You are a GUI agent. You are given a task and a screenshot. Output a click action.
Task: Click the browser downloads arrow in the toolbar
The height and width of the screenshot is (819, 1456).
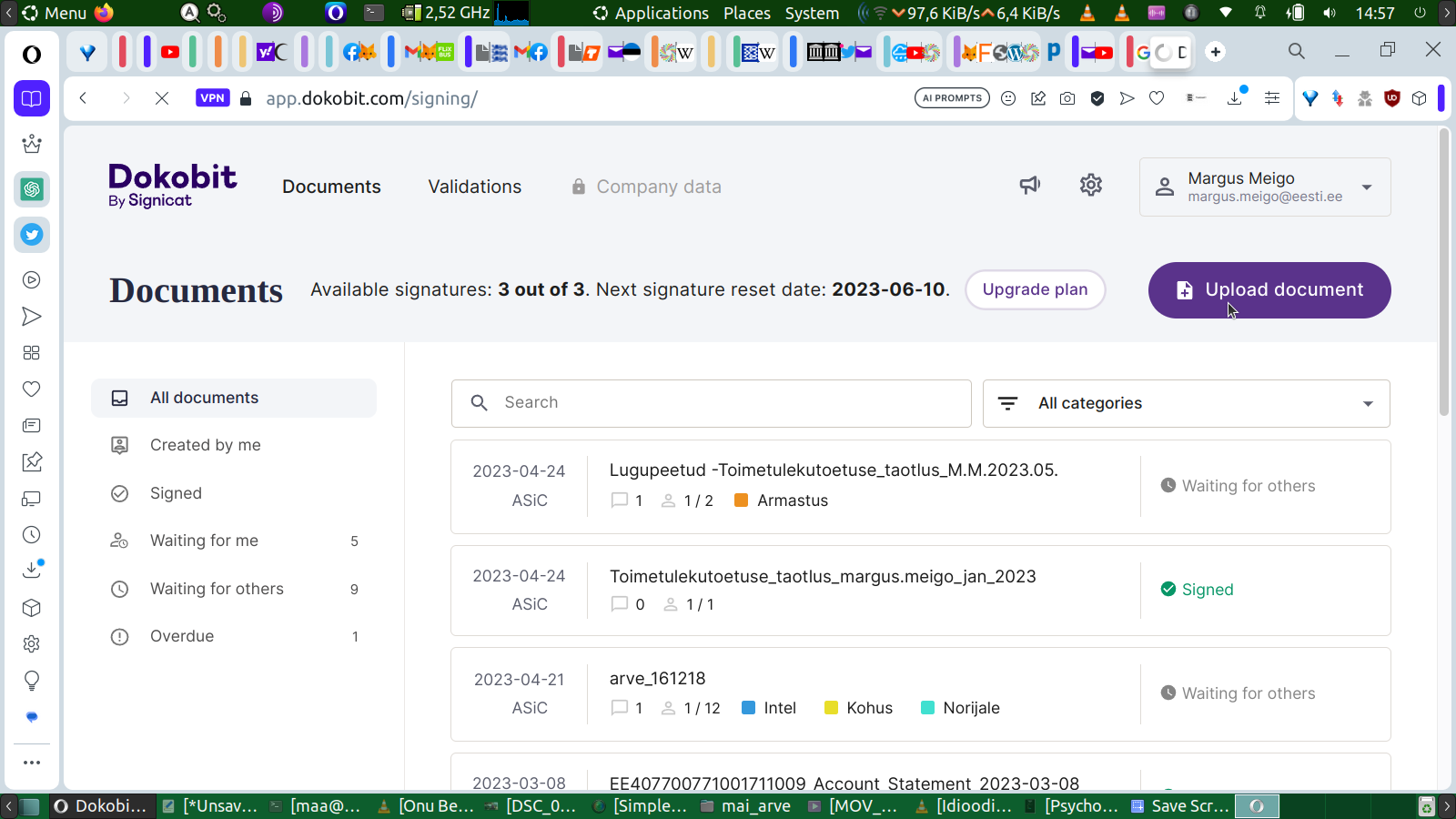pyautogui.click(x=1235, y=97)
